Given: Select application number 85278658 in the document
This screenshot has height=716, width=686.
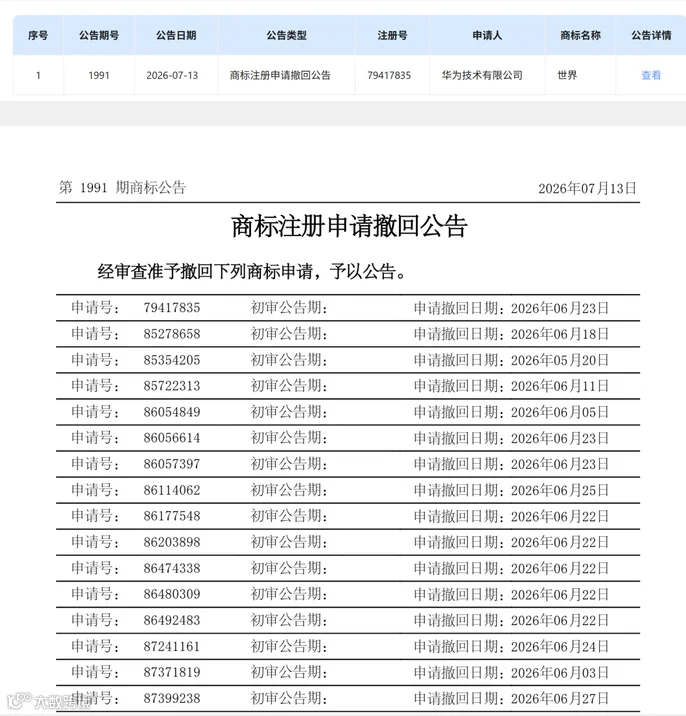Looking at the screenshot, I should point(172,334).
